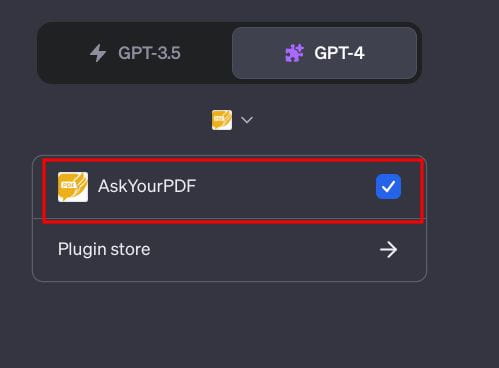This screenshot has width=499, height=368.
Task: Click the AskYourPDF logo in the plugin list
Action: tap(73, 187)
